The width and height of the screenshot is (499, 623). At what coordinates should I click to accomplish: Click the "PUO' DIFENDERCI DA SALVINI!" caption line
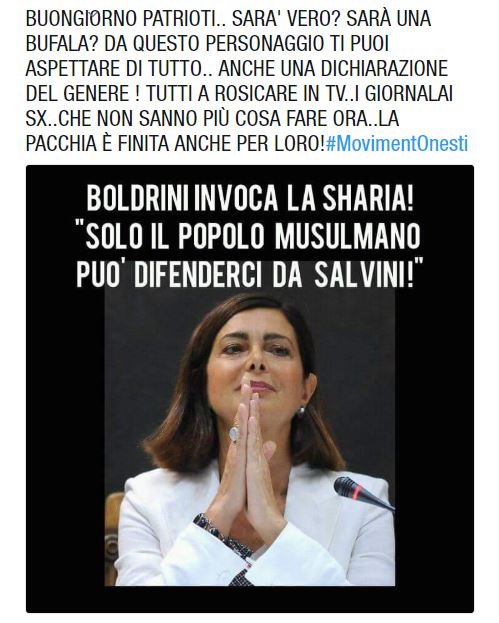pyautogui.click(x=250, y=274)
